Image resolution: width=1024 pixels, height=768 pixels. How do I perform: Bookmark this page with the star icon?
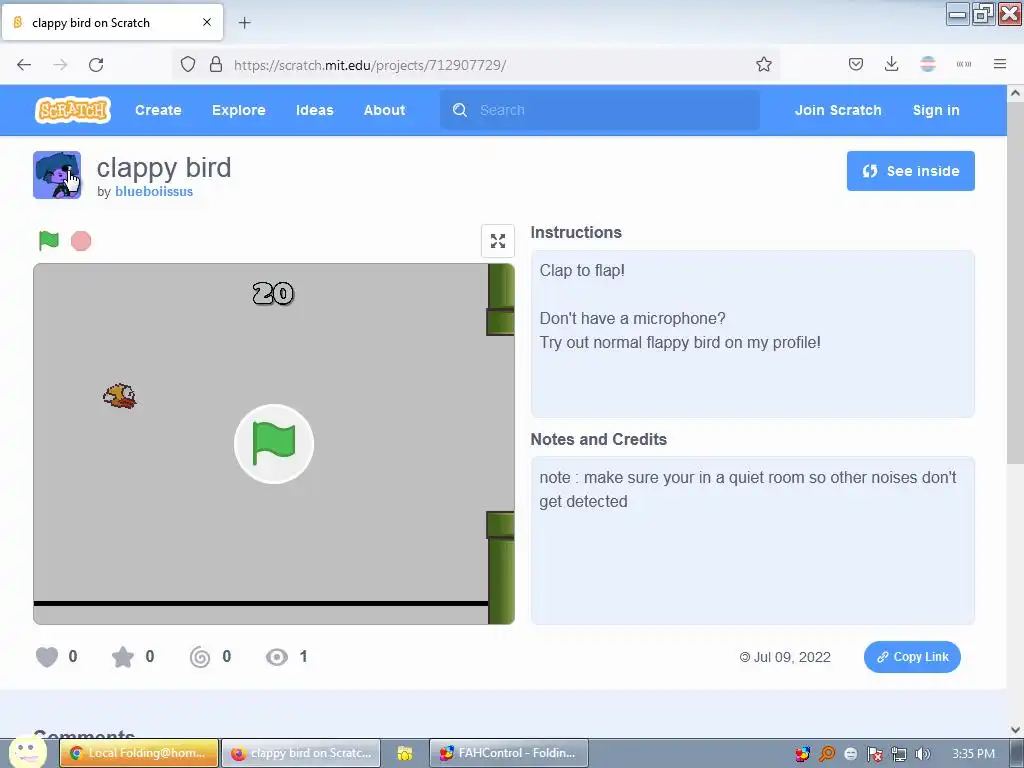point(763,64)
